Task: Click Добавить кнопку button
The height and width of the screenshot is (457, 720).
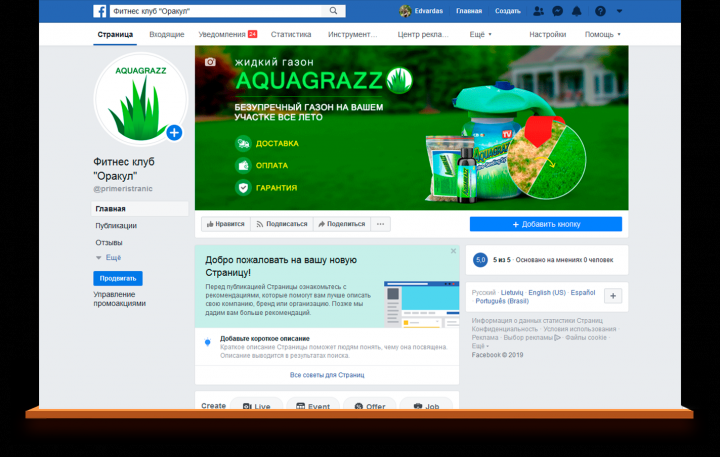Action: coord(546,224)
